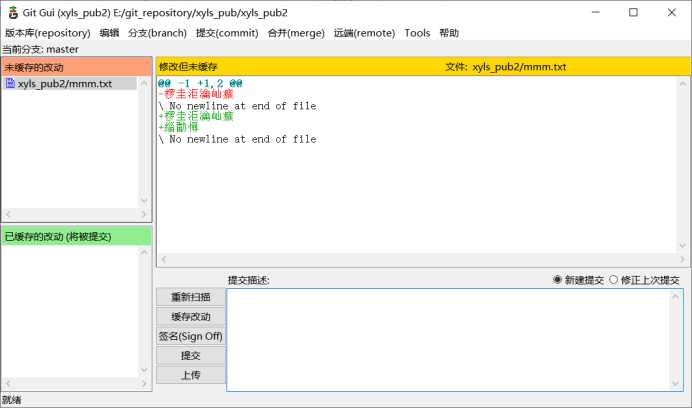Click left arrow of diff view horizontal scrollbar
692x409 pixels.
(x=163, y=259)
